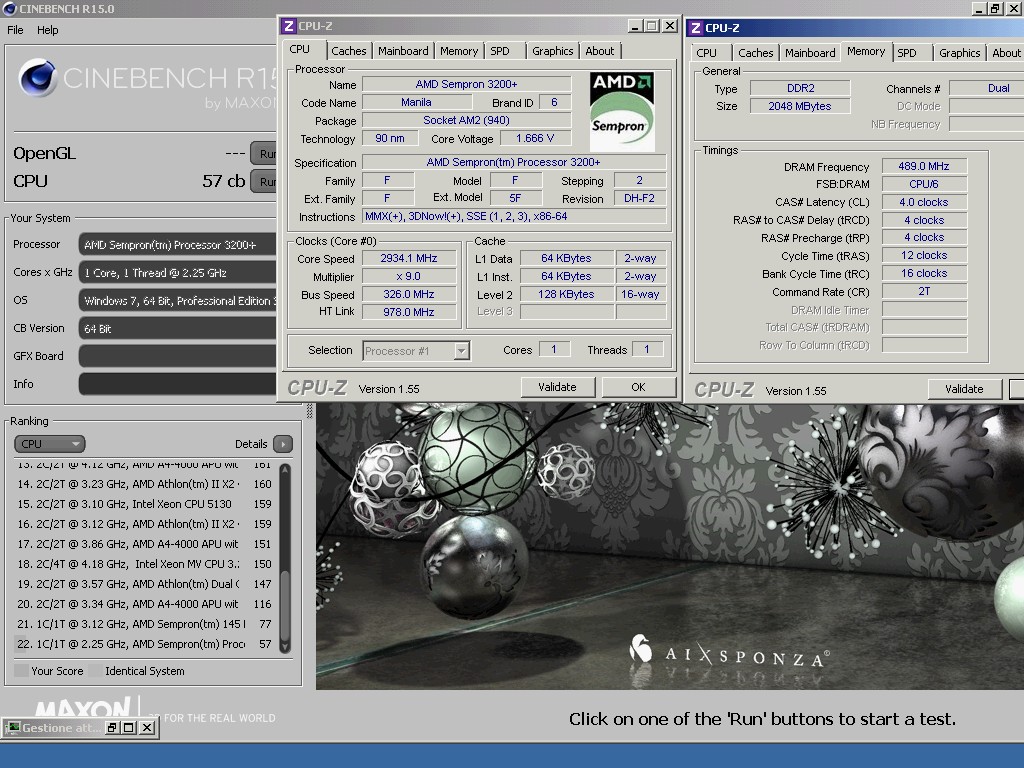Image resolution: width=1024 pixels, height=768 pixels.
Task: Open the Help menu in Cinebench
Action: pos(47,30)
